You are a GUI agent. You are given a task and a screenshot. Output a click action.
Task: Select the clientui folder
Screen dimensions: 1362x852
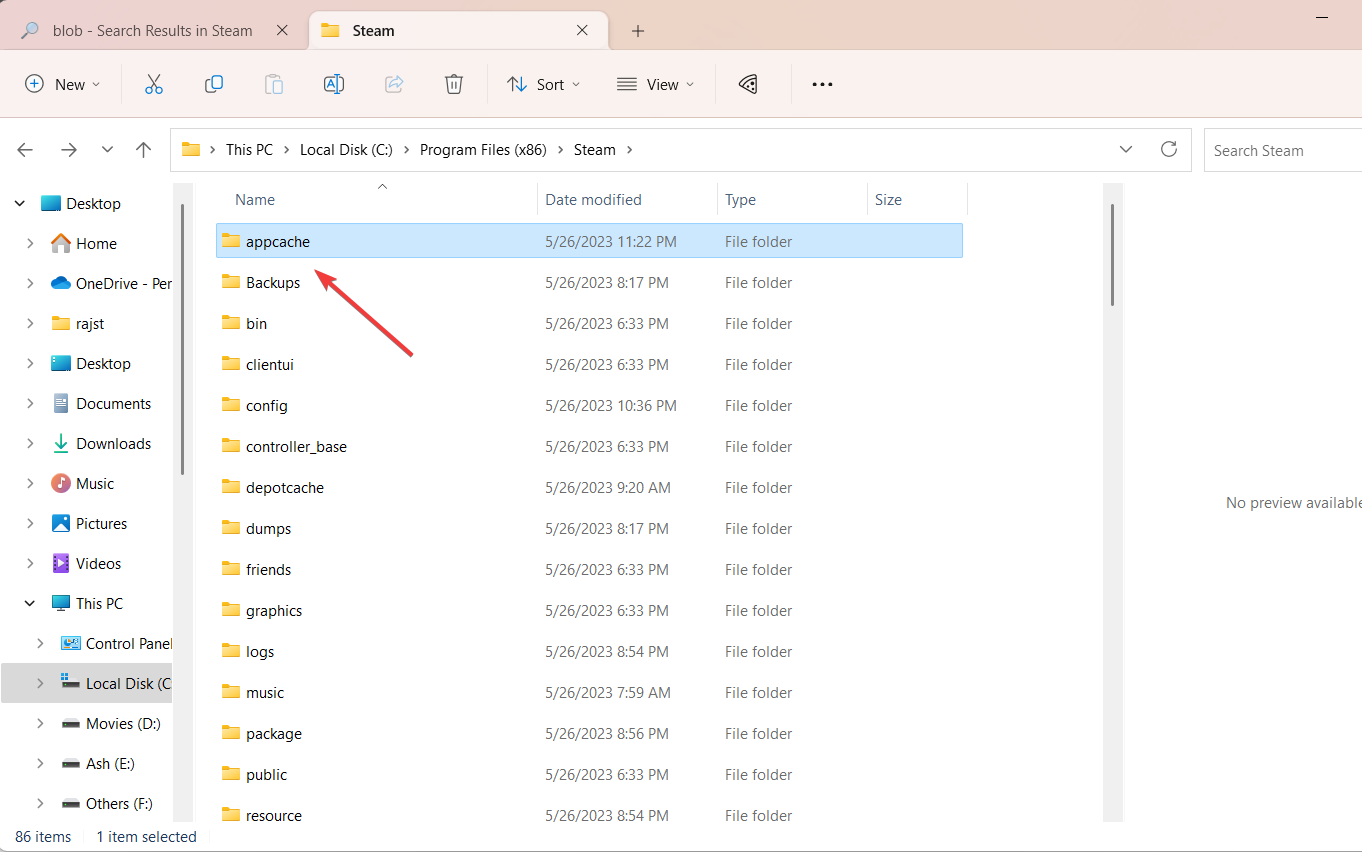tap(589, 365)
